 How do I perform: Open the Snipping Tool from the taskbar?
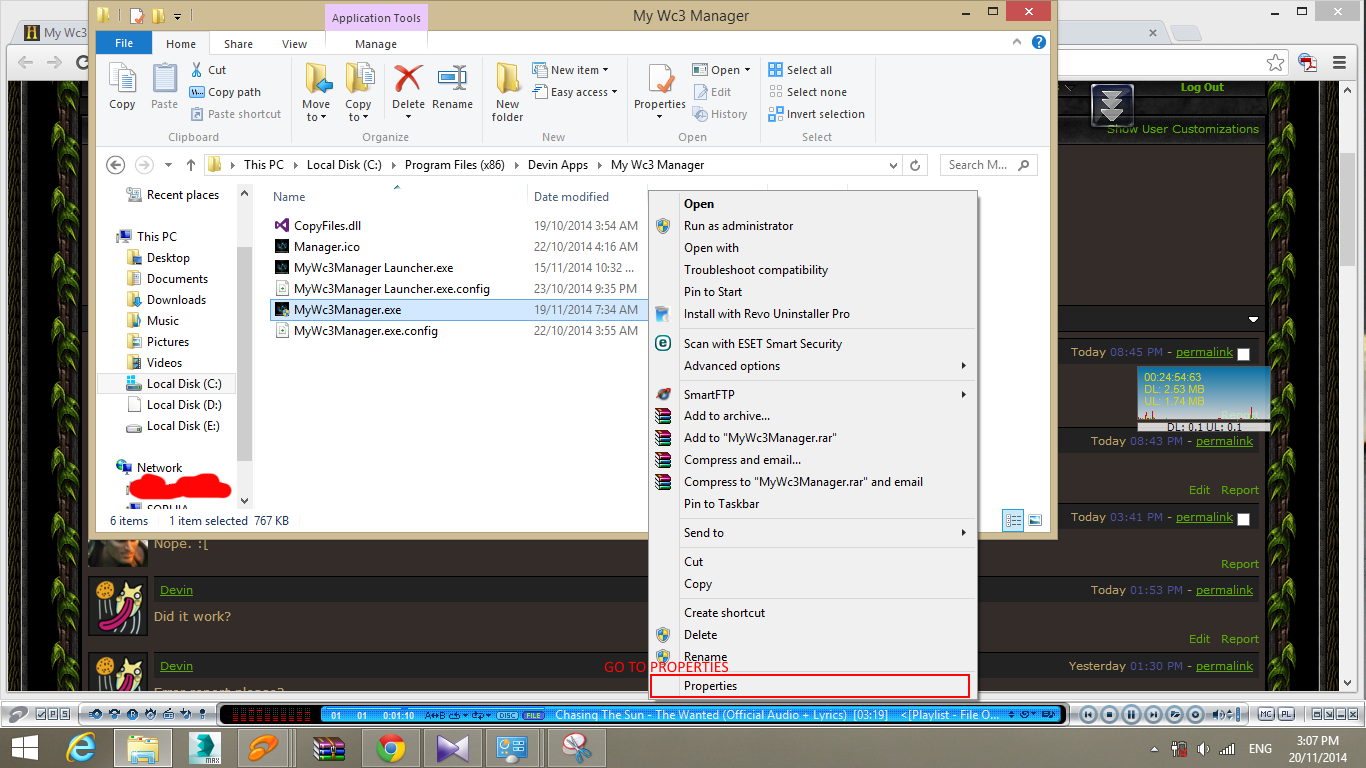click(576, 748)
